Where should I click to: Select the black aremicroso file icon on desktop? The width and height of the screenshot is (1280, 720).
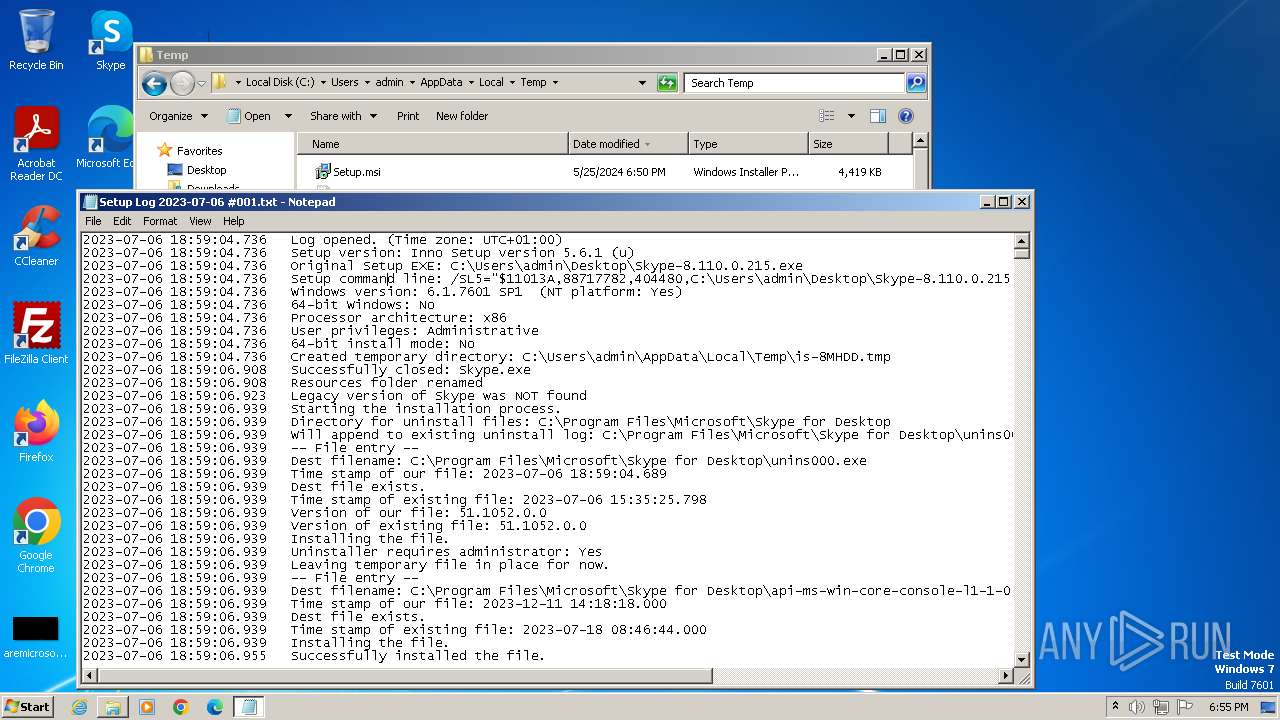36,637
